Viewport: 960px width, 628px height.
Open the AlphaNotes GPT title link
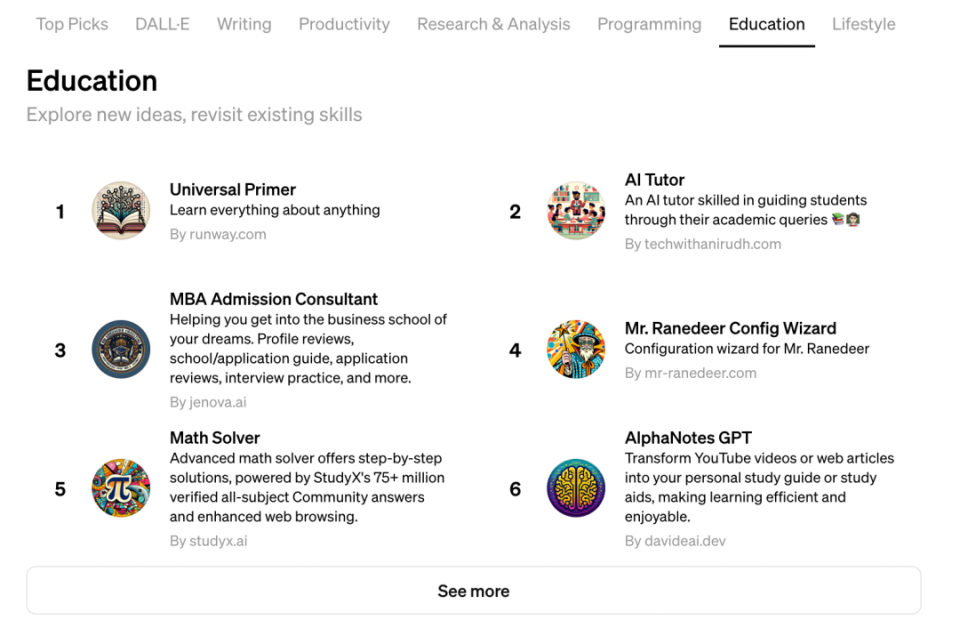[688, 438]
